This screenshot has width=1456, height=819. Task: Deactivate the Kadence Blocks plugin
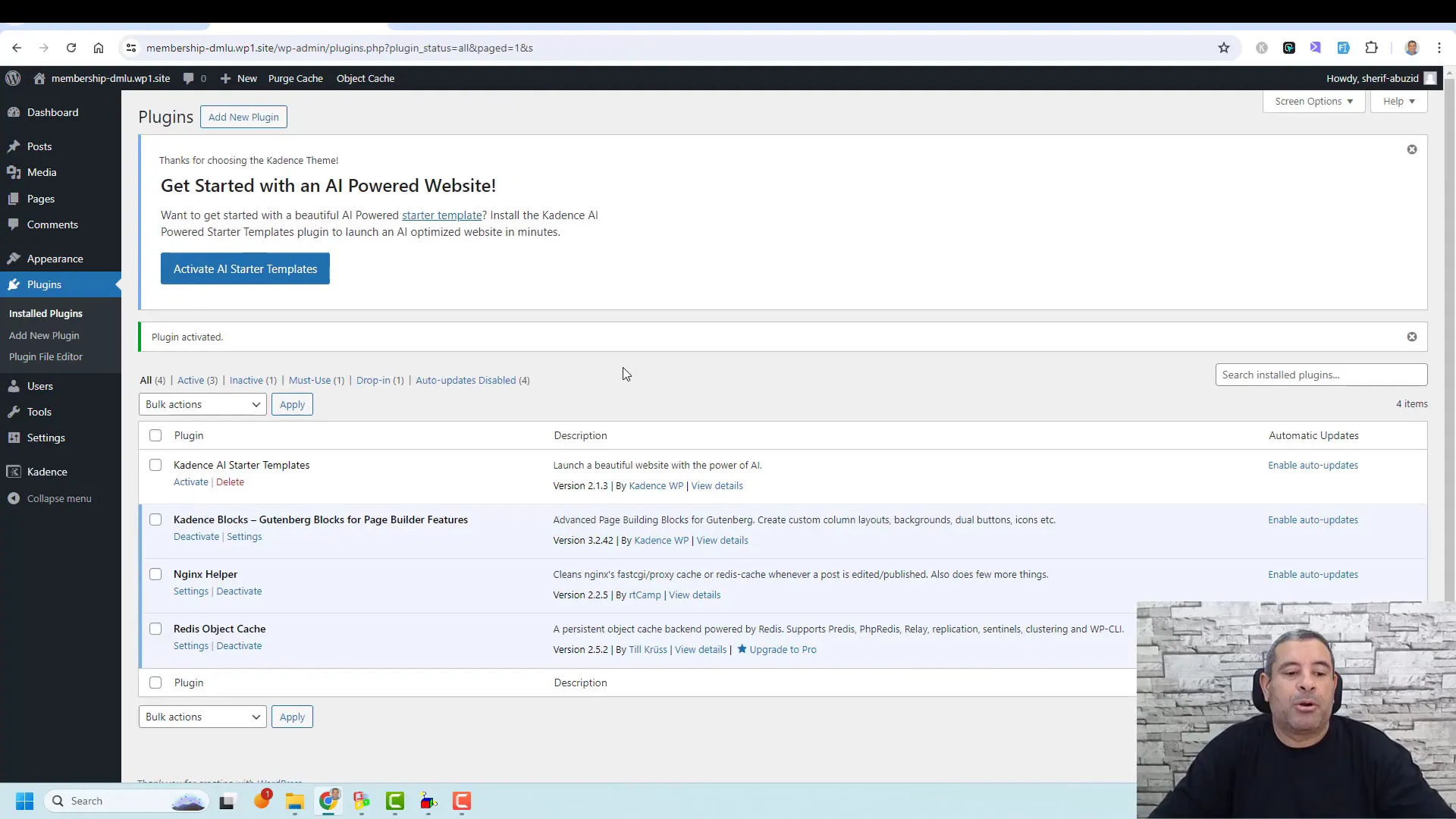click(x=196, y=537)
